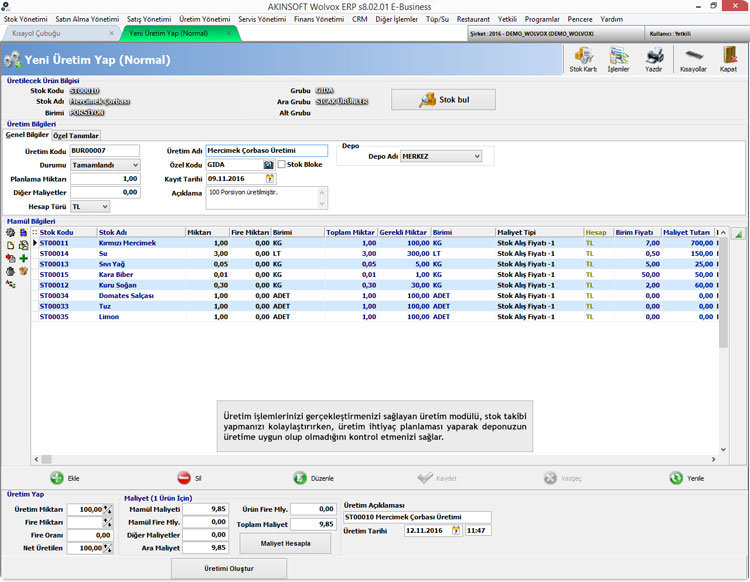Screen dimensions: 750x582
Task: Click the green icon at grid top-right corner
Action: point(739,234)
